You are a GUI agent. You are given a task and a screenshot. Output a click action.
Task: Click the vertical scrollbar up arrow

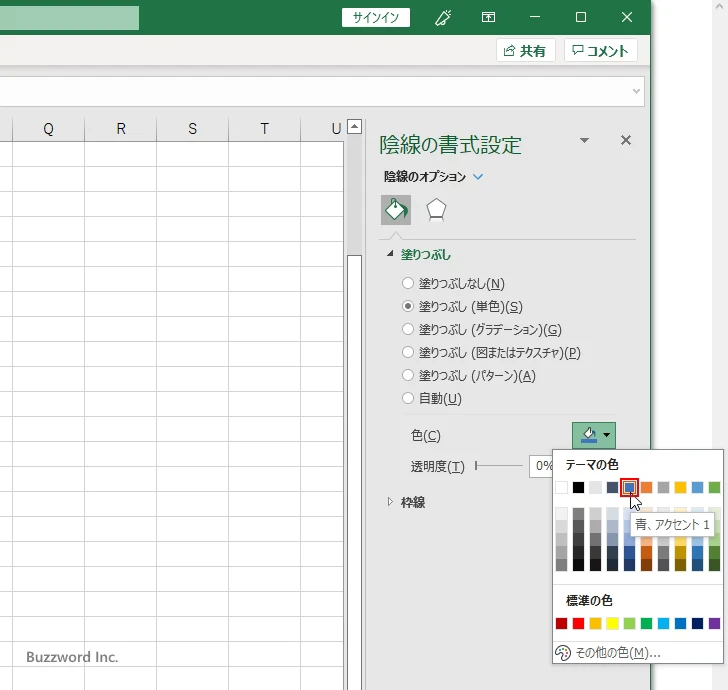pyautogui.click(x=355, y=126)
